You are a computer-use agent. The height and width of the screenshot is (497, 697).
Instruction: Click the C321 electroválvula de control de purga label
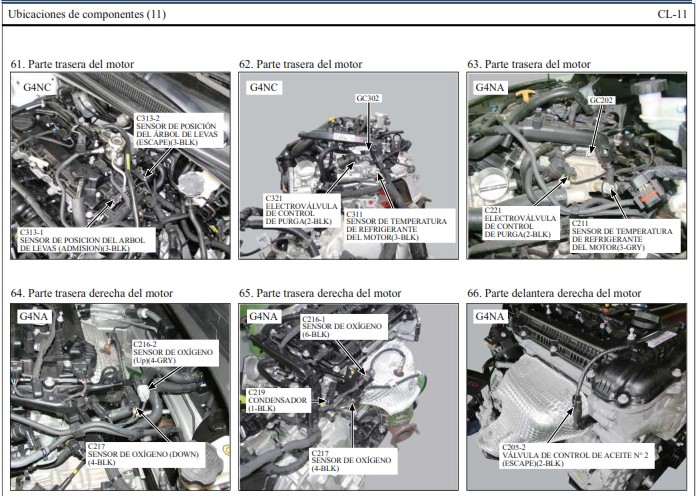(302, 210)
